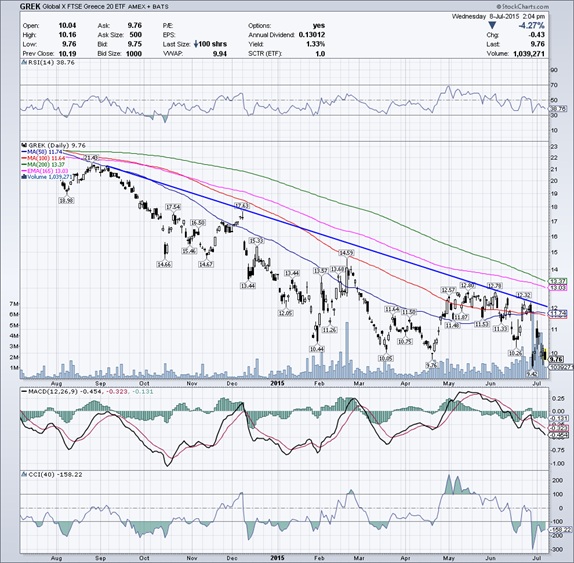Click the 10.44 low price label
This screenshot has width=574, height=563.
point(316,349)
